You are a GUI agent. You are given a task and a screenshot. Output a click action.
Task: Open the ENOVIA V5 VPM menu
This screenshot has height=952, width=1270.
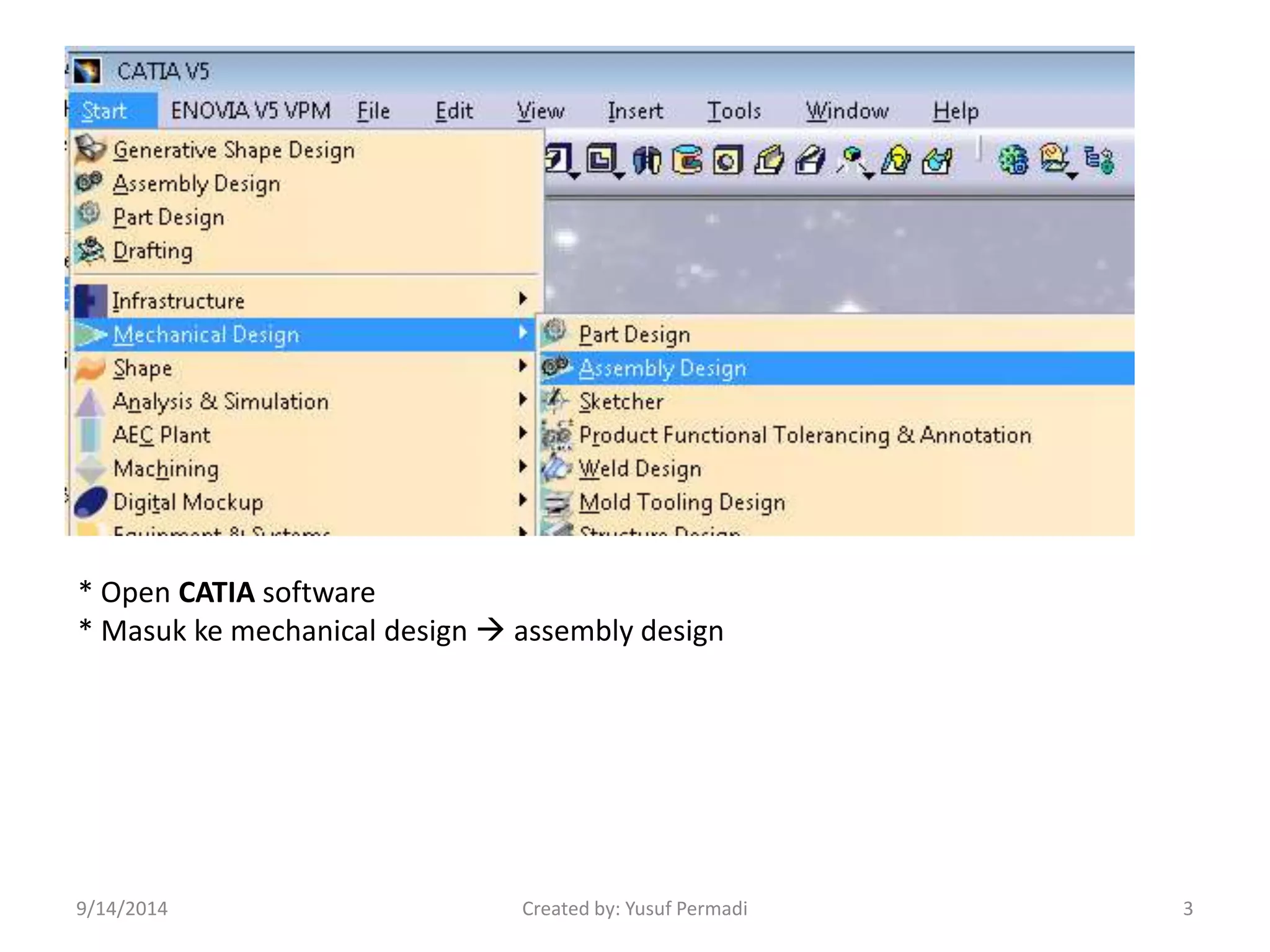pos(251,111)
